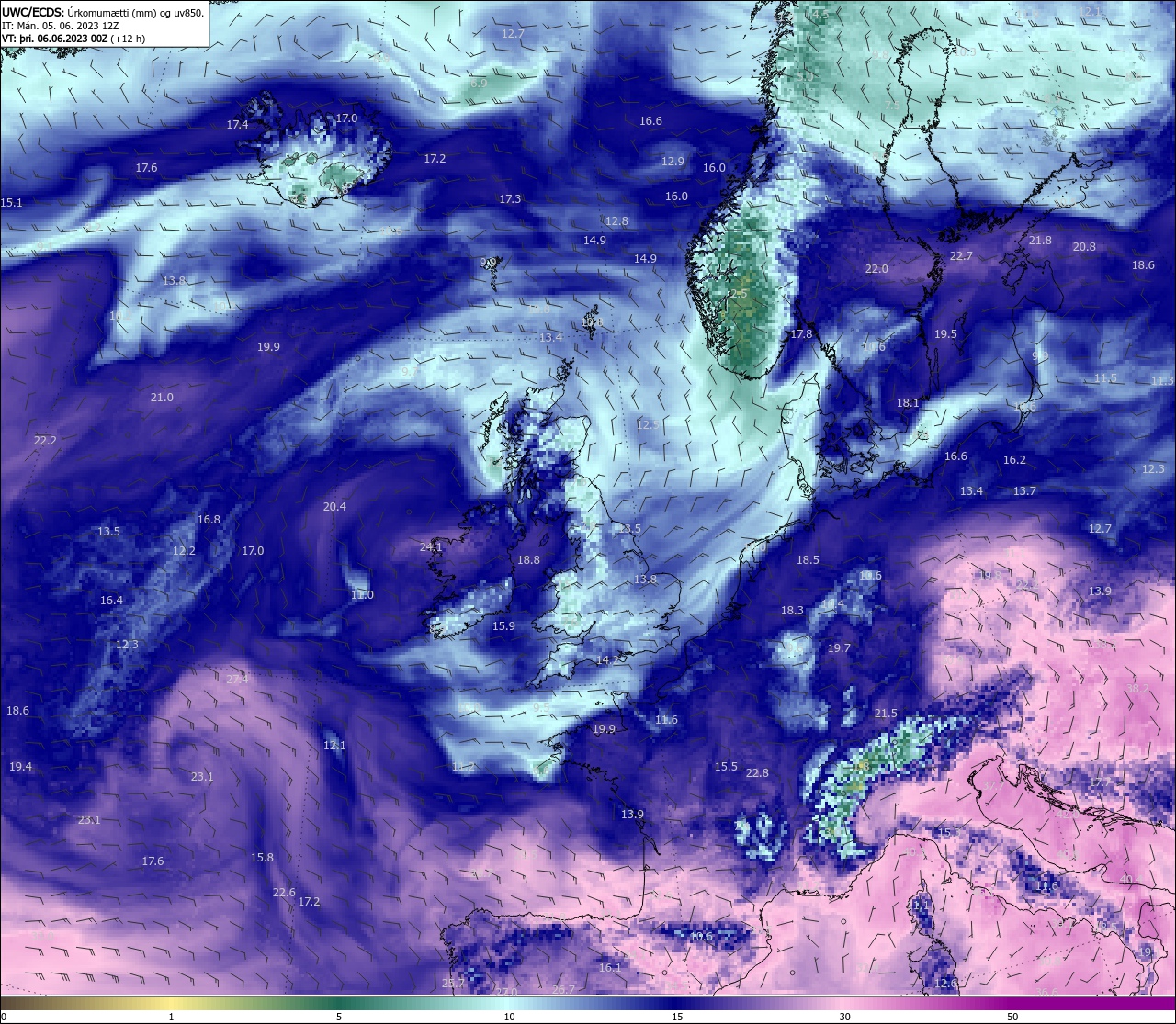Click the map value "22.2"
This screenshot has height=1024, width=1176.
point(45,440)
